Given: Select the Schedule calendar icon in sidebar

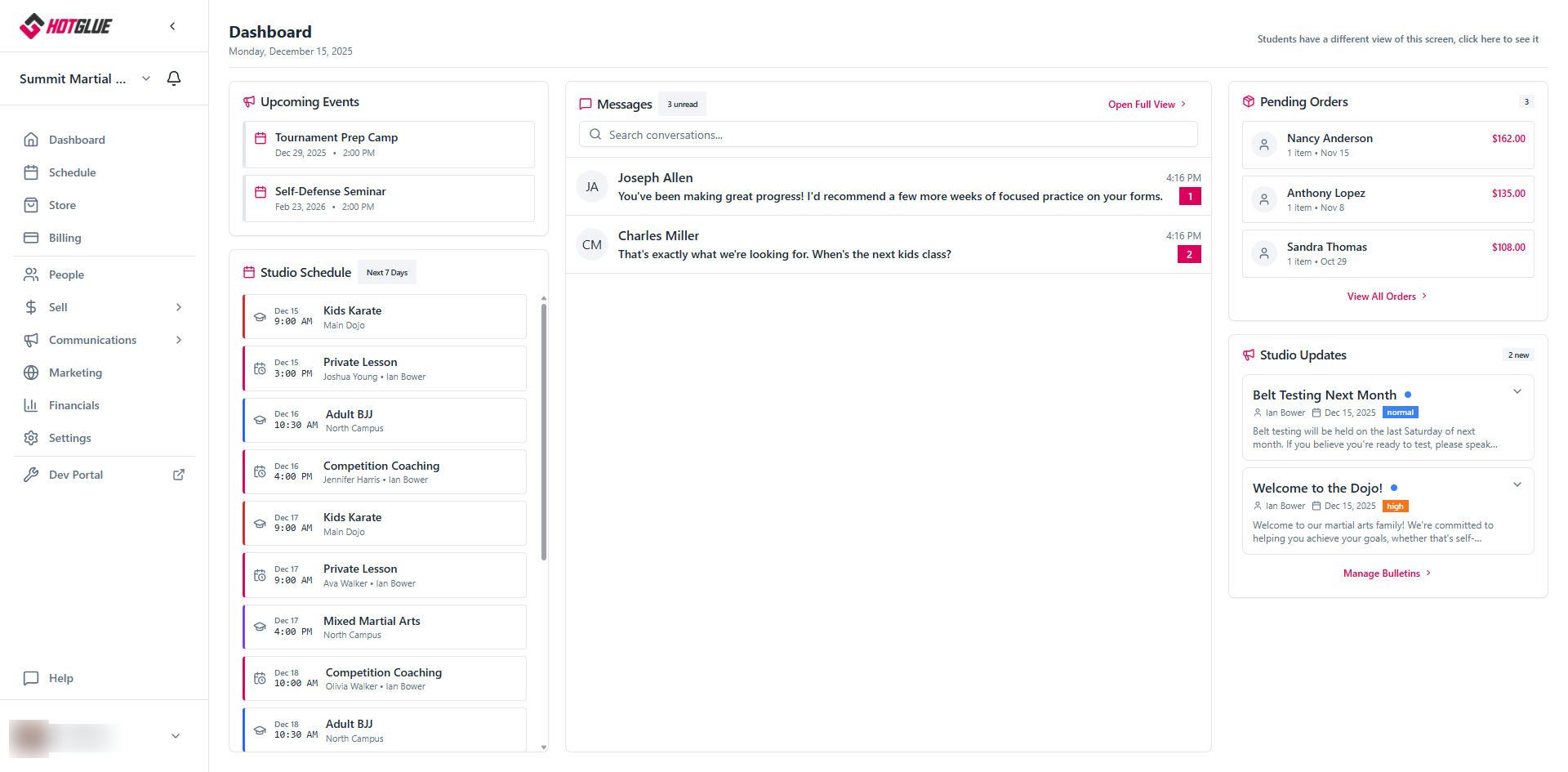Looking at the screenshot, I should [x=31, y=172].
